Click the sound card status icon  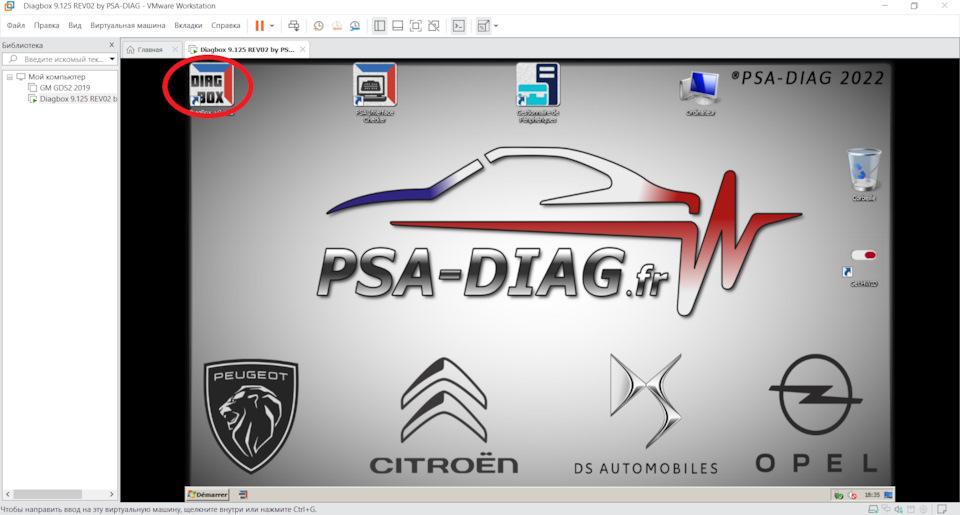898,509
